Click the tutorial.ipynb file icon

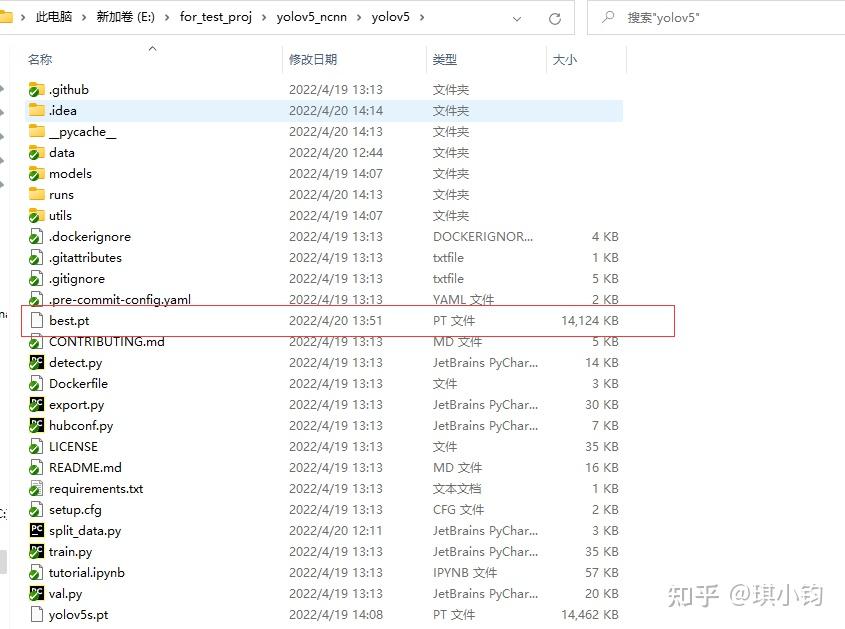(36, 573)
